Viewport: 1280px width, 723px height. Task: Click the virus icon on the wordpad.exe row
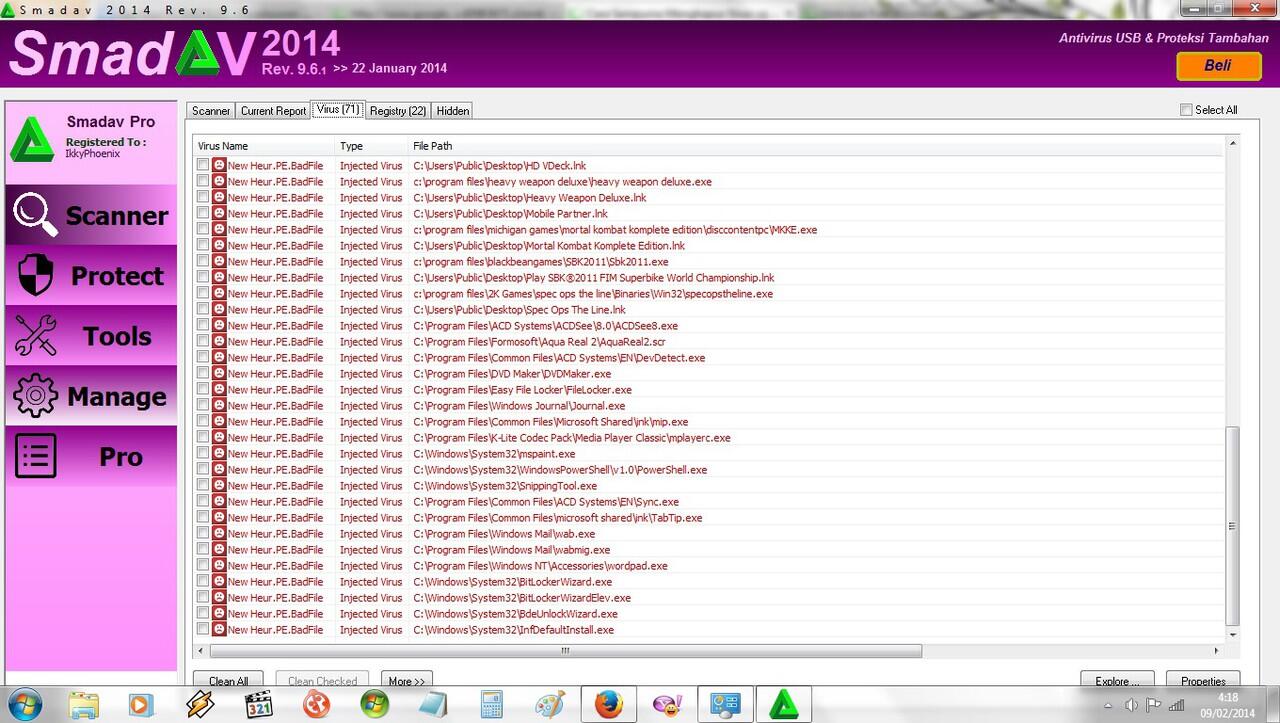click(219, 565)
